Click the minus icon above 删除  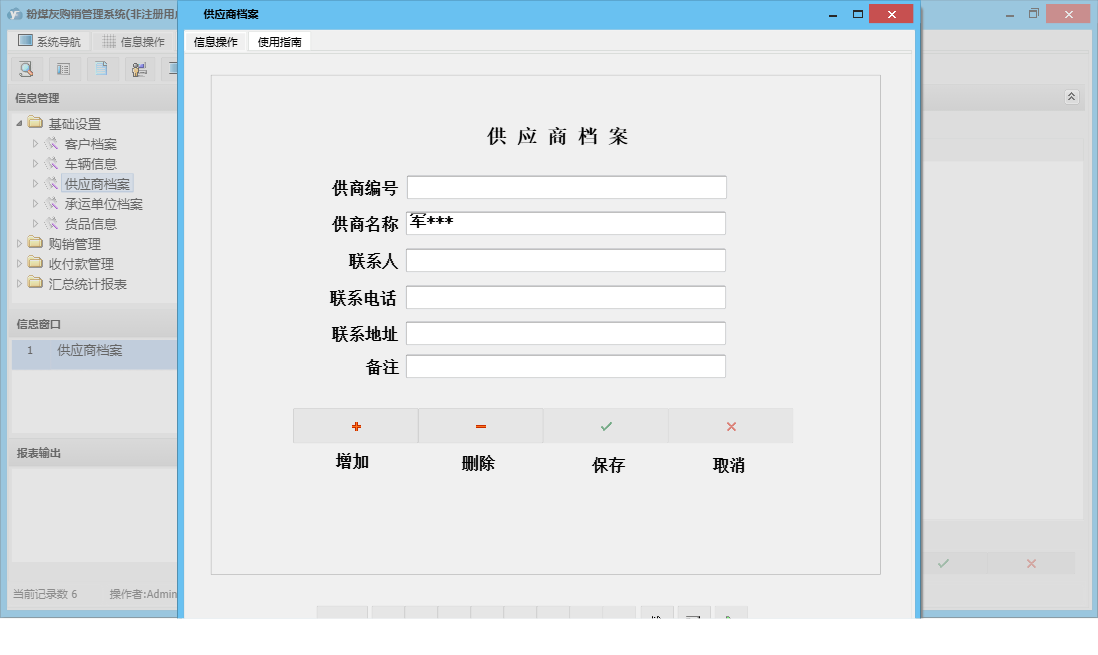(x=481, y=425)
